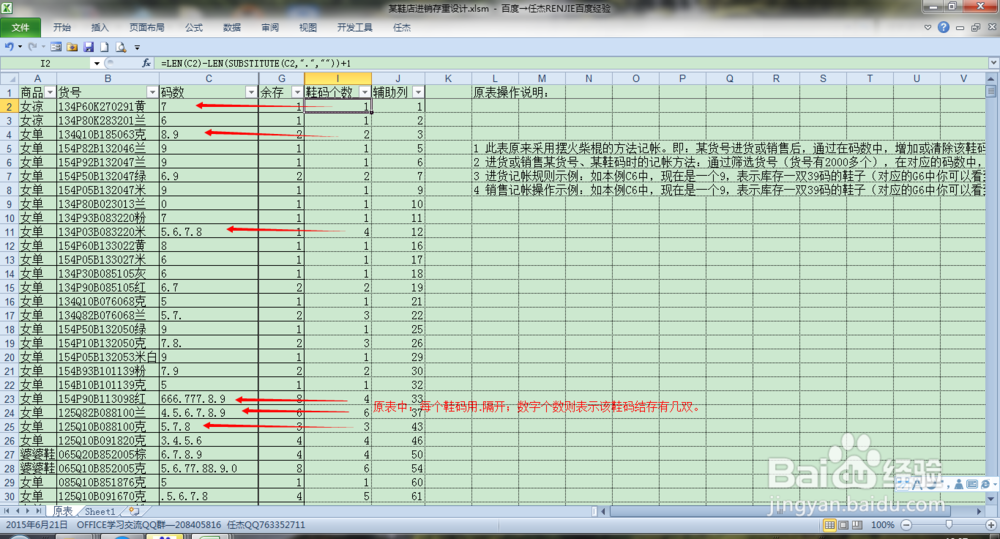Open filter dropdown for 商品 column
This screenshot has width=1000, height=539.
[x=50, y=92]
